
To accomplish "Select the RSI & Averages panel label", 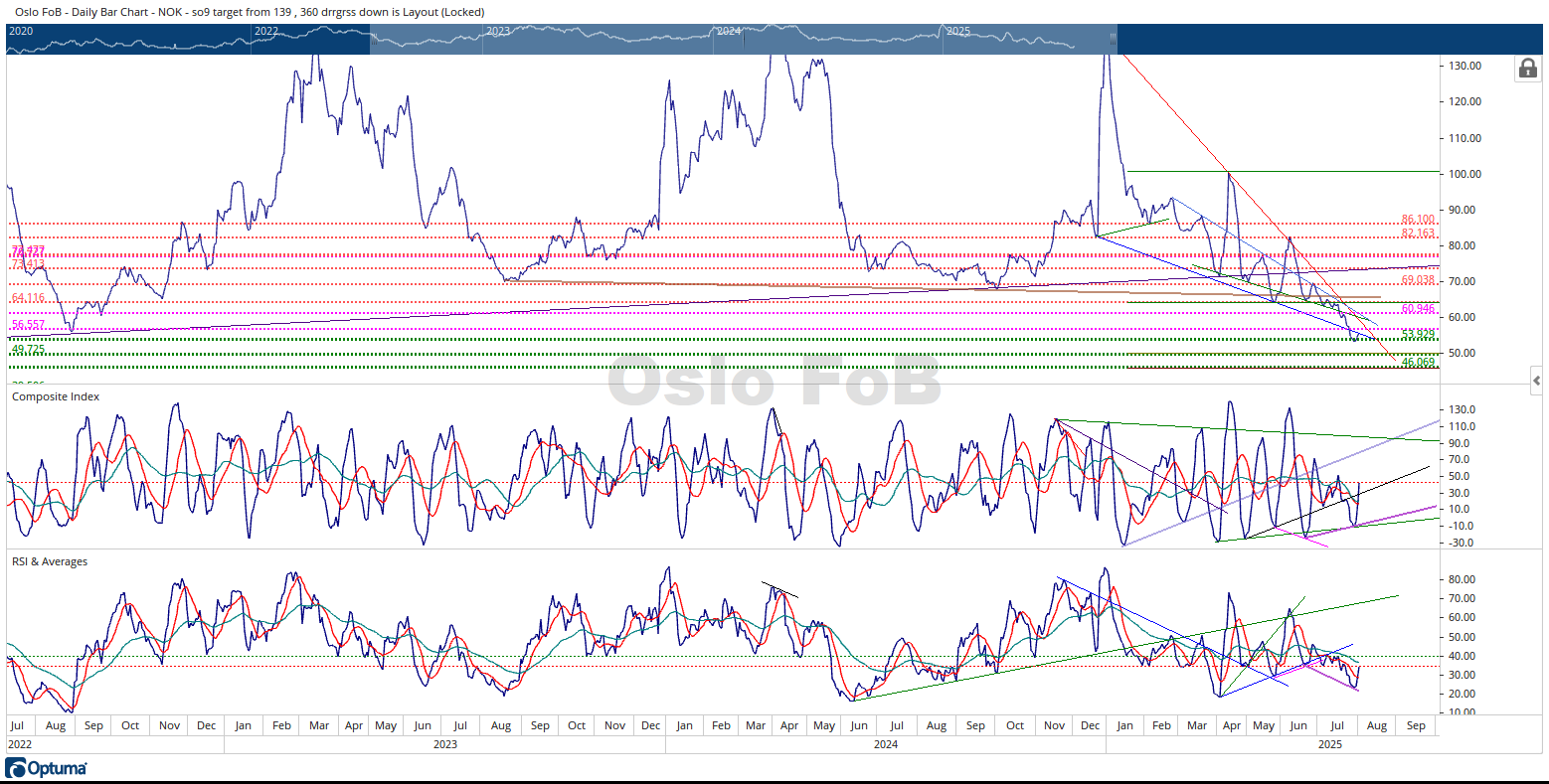I will click(x=50, y=561).
